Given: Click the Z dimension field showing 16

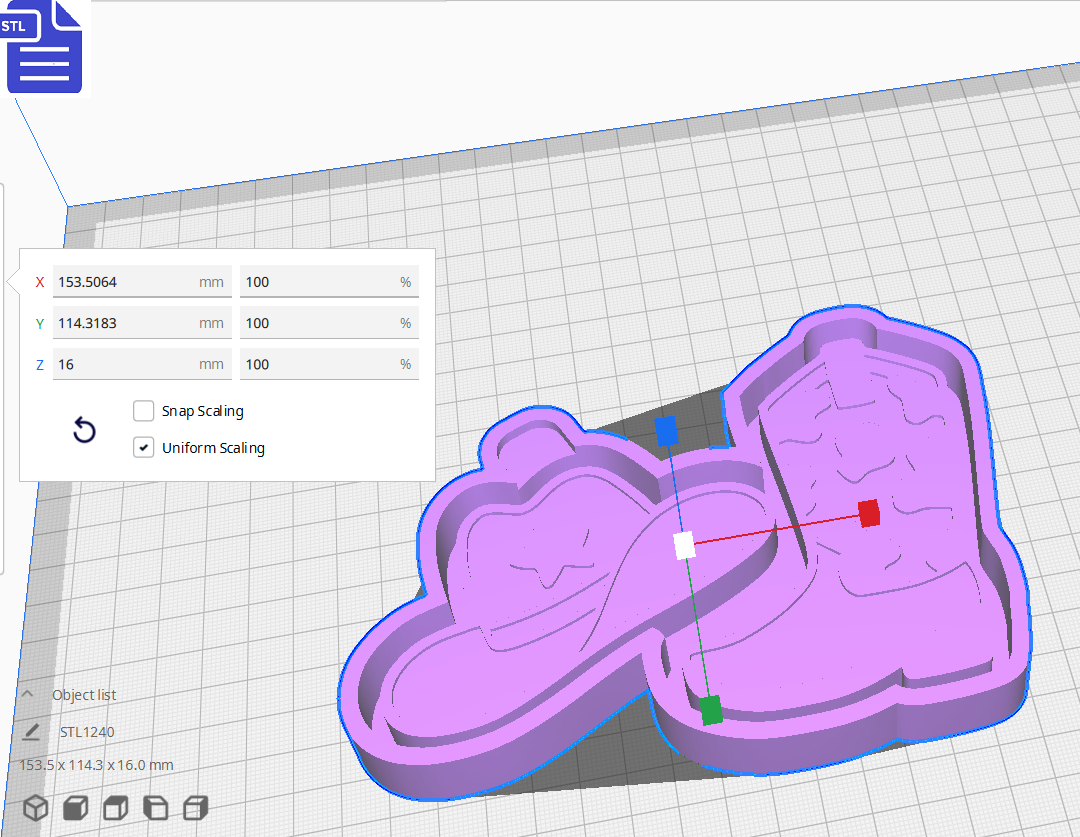Looking at the screenshot, I should [x=140, y=364].
